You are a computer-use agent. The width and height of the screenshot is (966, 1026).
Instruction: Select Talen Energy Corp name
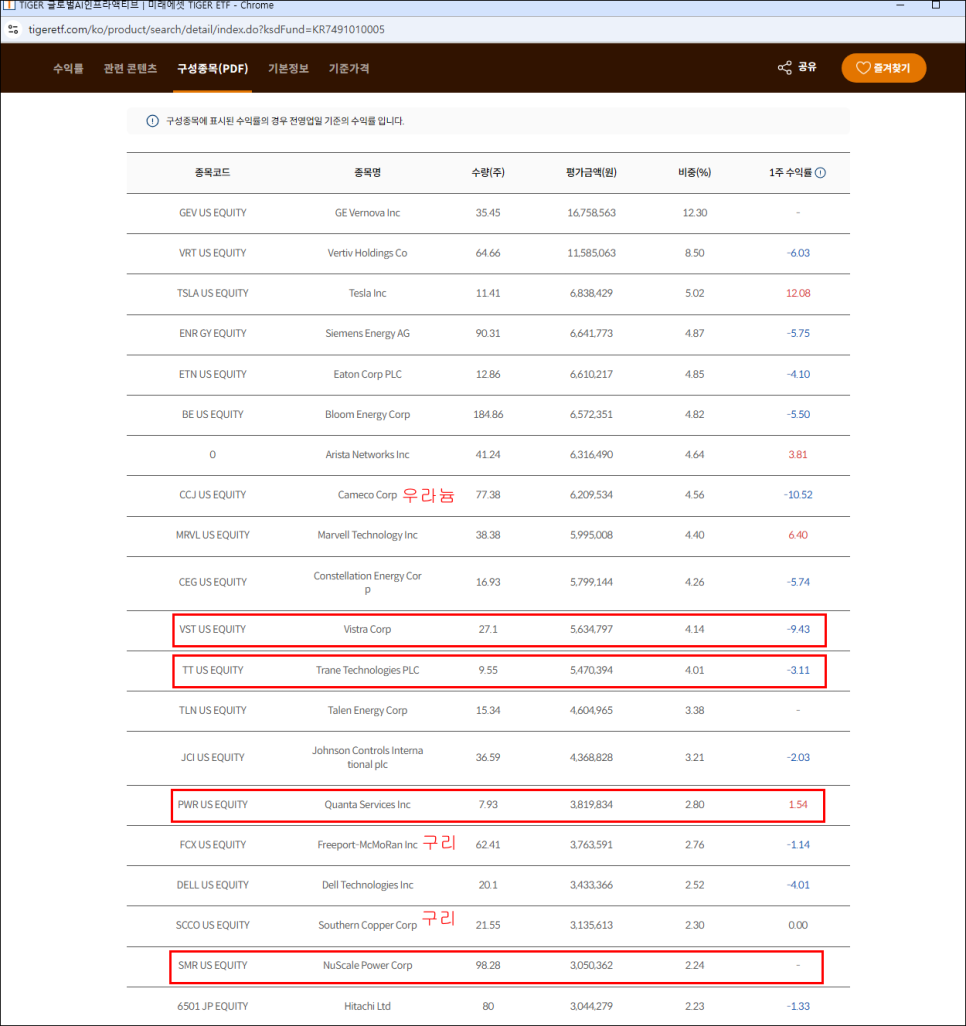367,711
